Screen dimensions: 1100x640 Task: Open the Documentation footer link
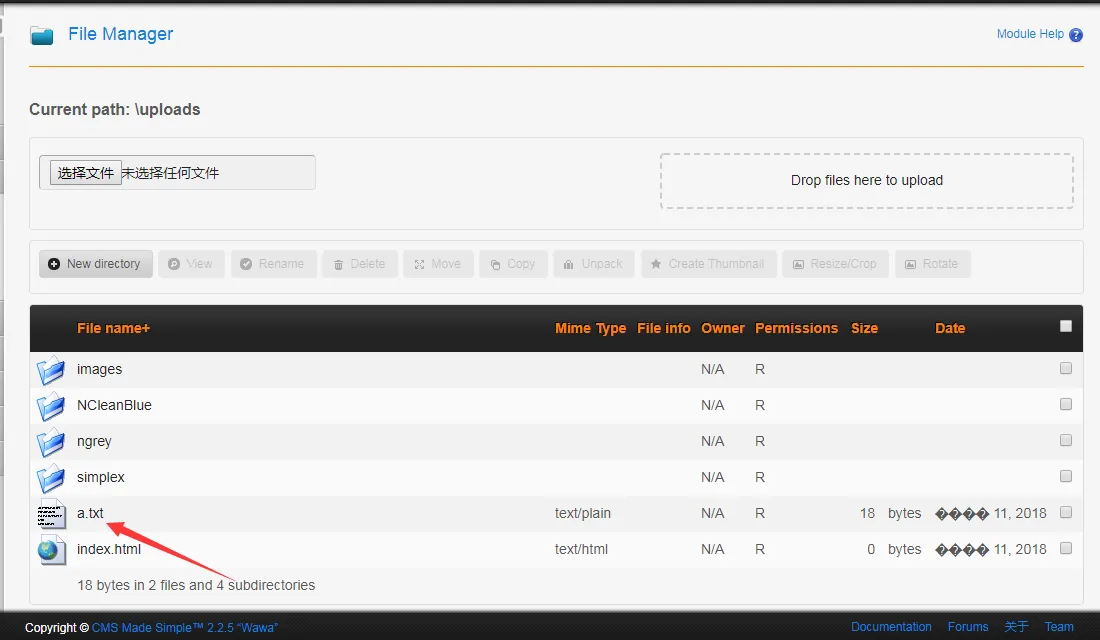891,627
